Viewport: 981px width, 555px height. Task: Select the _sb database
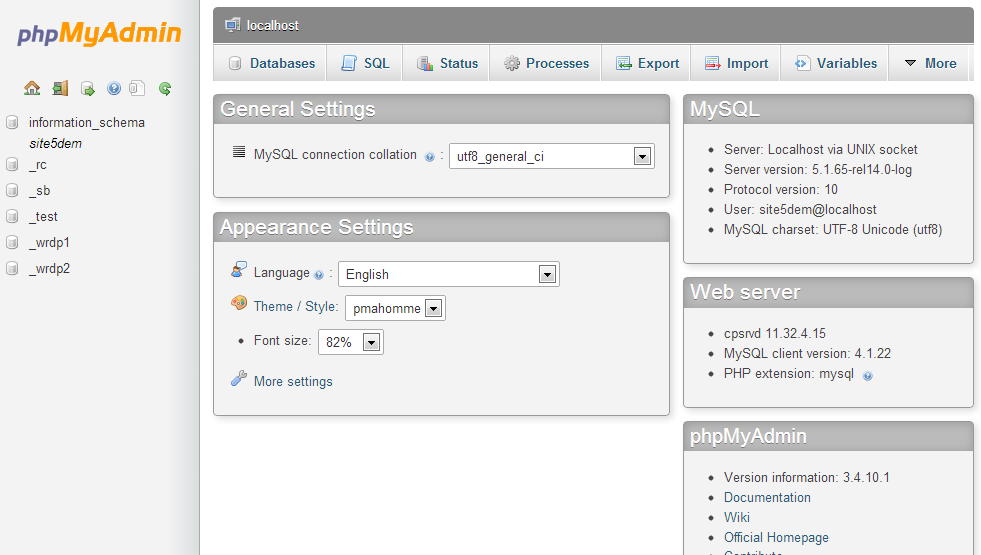pos(39,190)
